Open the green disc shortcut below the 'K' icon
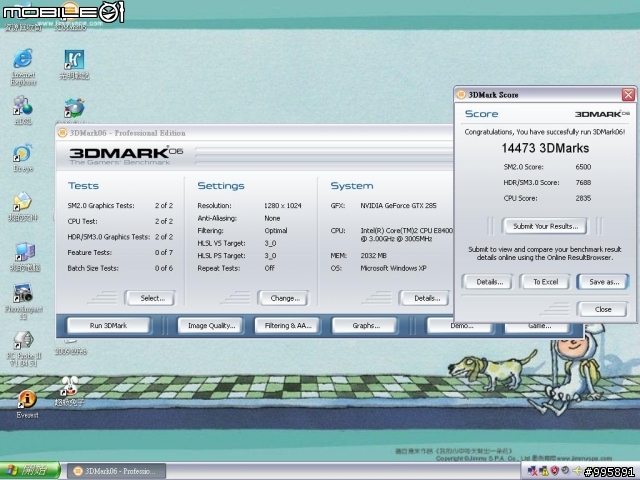640x480 pixels. pyautogui.click(x=74, y=108)
